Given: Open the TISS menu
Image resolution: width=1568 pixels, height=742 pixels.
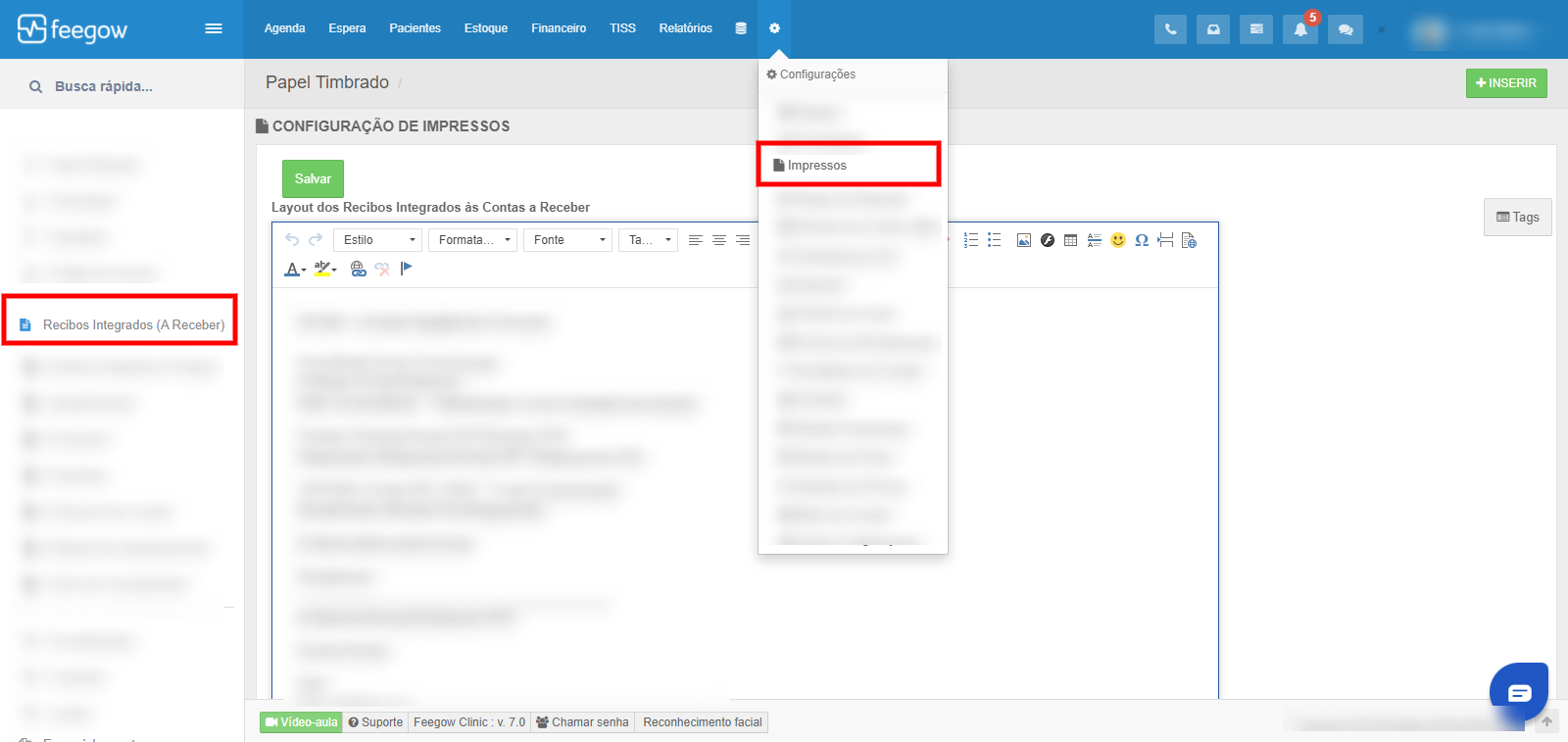Looking at the screenshot, I should tap(622, 28).
